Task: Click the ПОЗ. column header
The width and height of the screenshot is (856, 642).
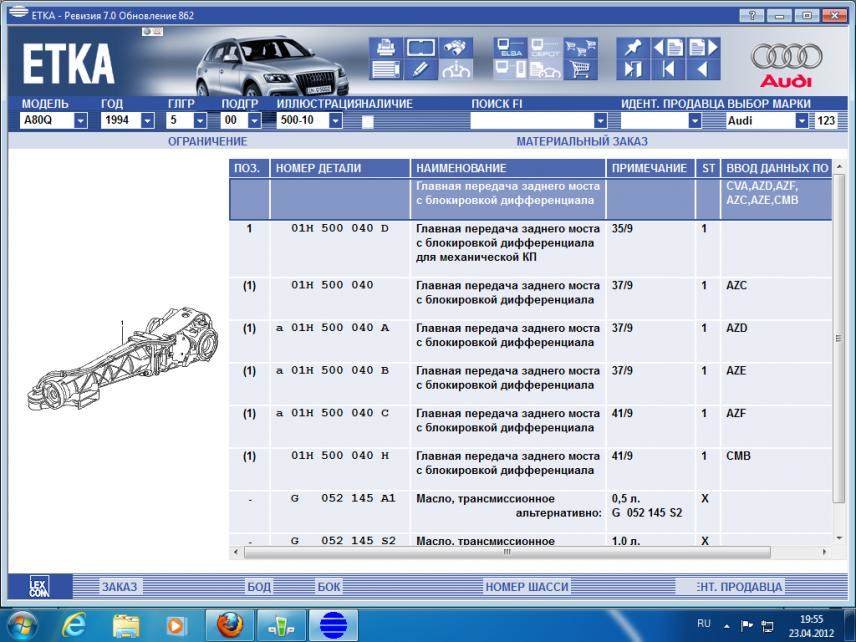Action: point(249,168)
